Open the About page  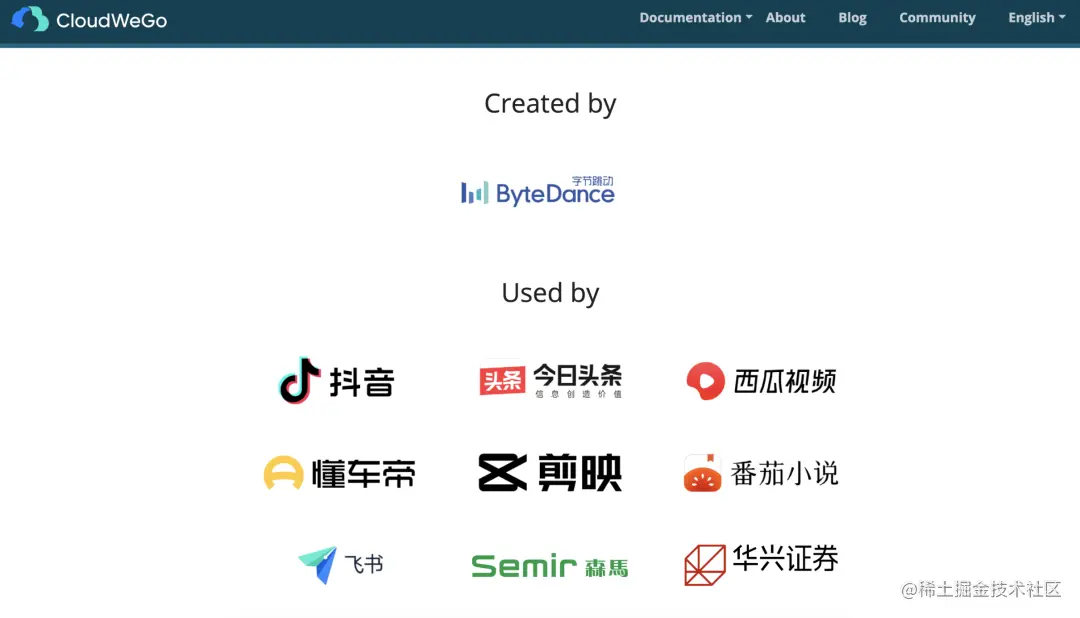click(785, 18)
